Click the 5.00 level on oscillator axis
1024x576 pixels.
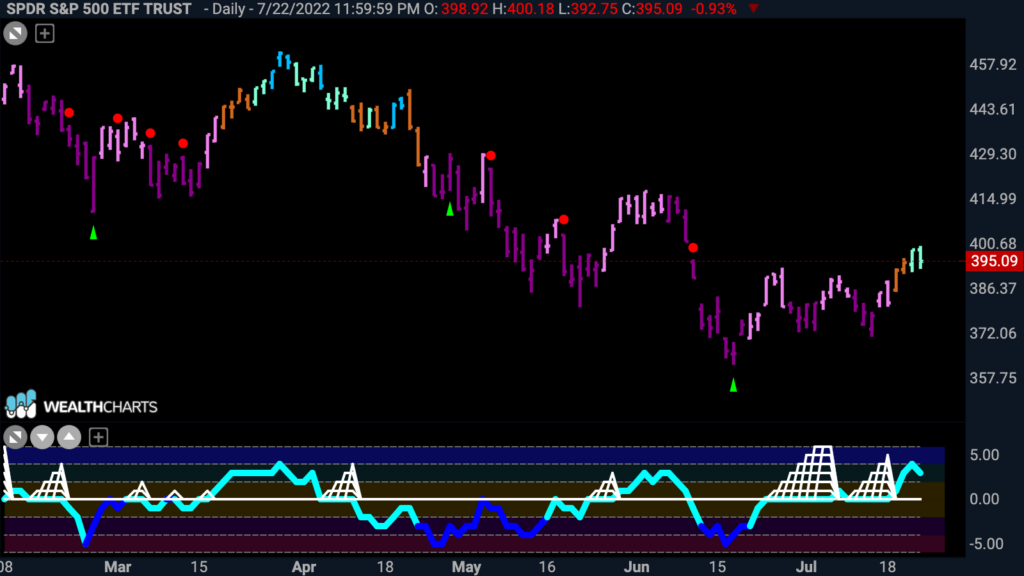tap(984, 455)
